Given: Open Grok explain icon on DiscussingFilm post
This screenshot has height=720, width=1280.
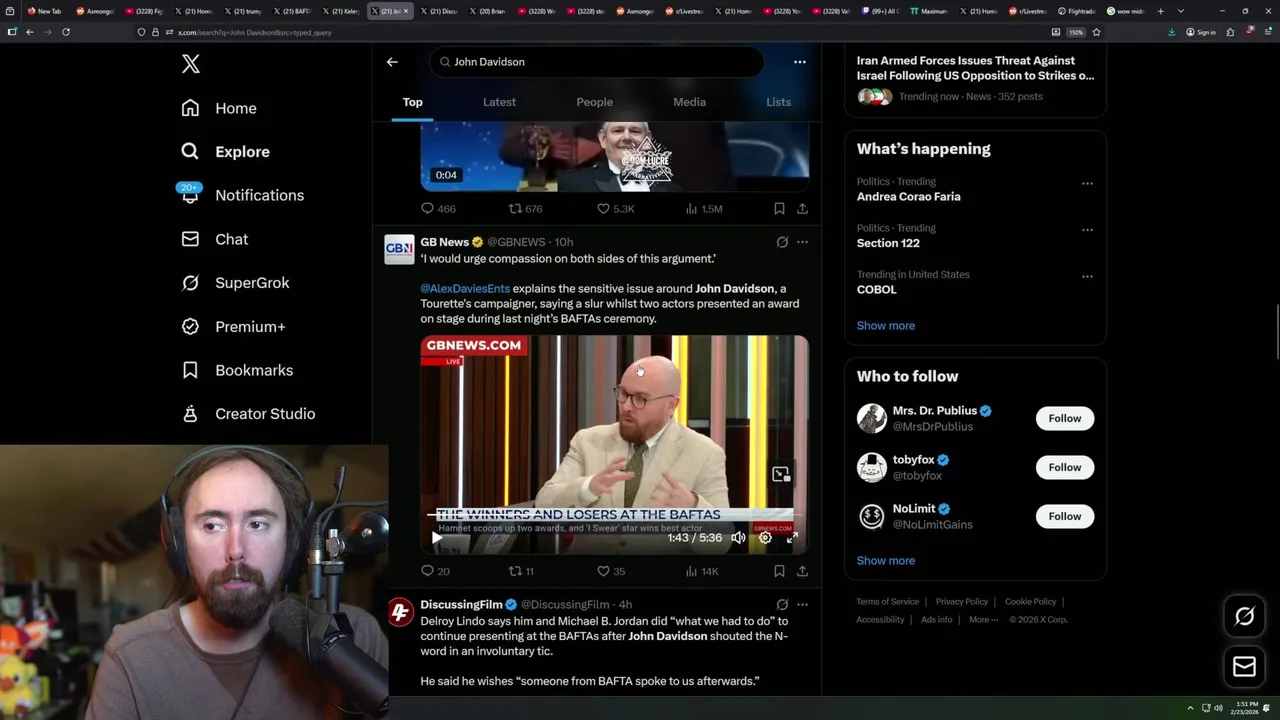Looking at the screenshot, I should click(782, 605).
